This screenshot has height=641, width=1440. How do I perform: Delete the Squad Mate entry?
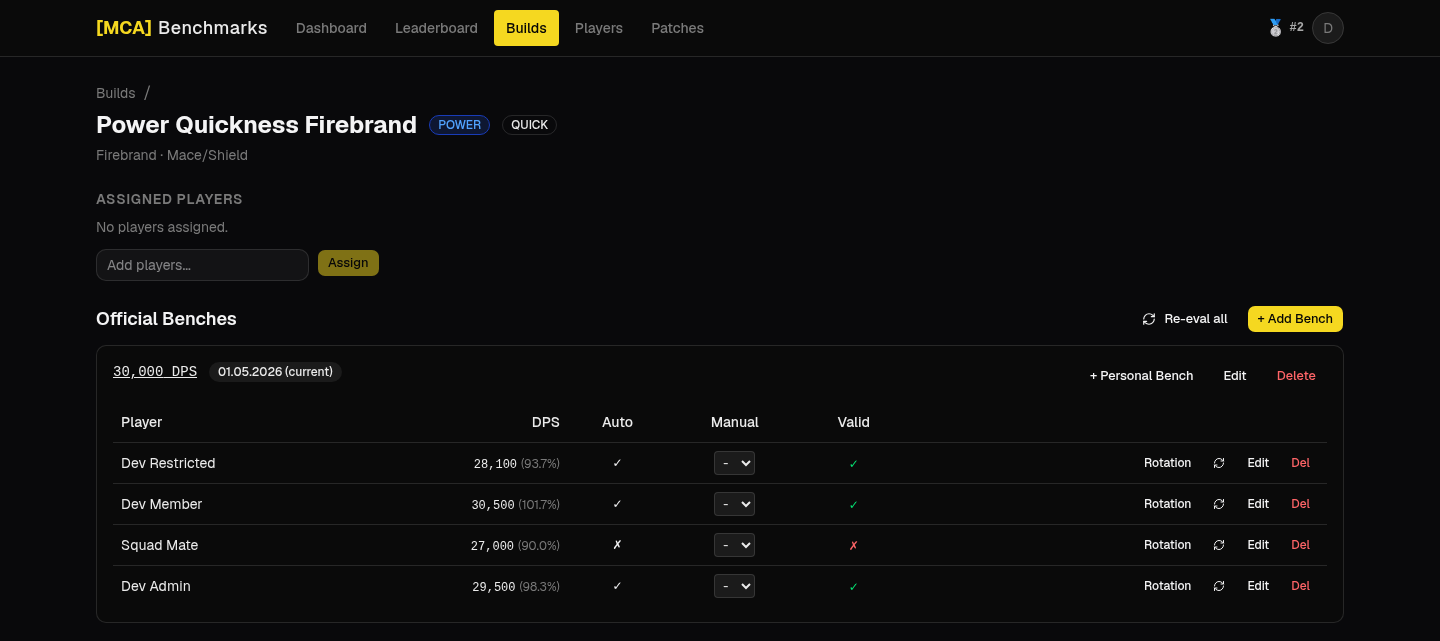pyautogui.click(x=1300, y=545)
